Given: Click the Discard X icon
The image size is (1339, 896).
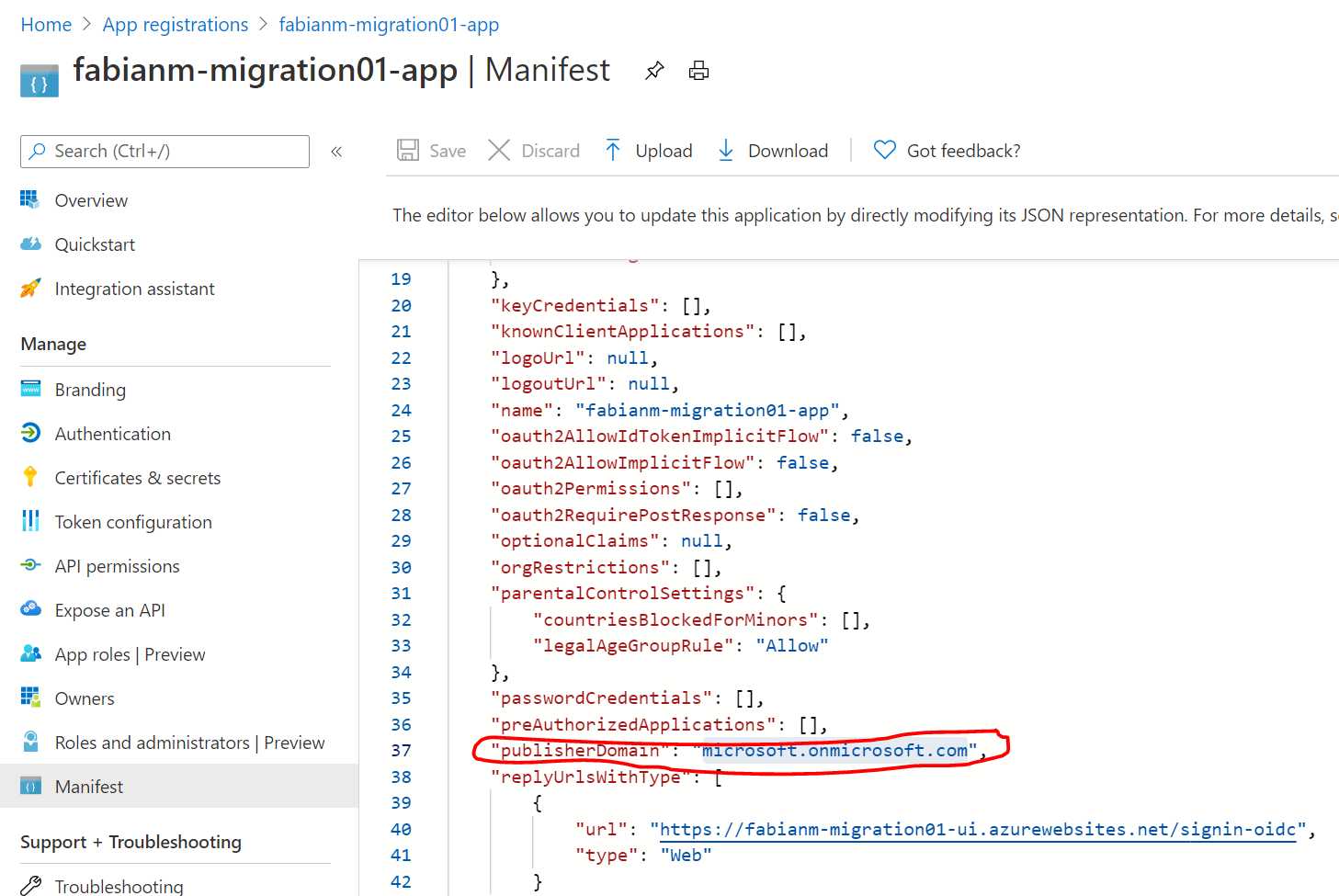Looking at the screenshot, I should click(499, 150).
